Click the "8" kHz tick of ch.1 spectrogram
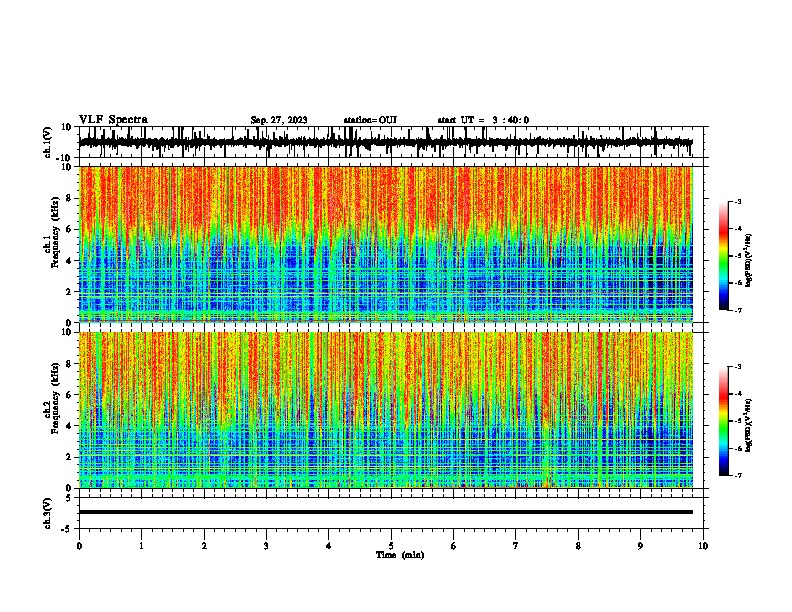Viewport: 792px width, 612px height. pos(69,198)
